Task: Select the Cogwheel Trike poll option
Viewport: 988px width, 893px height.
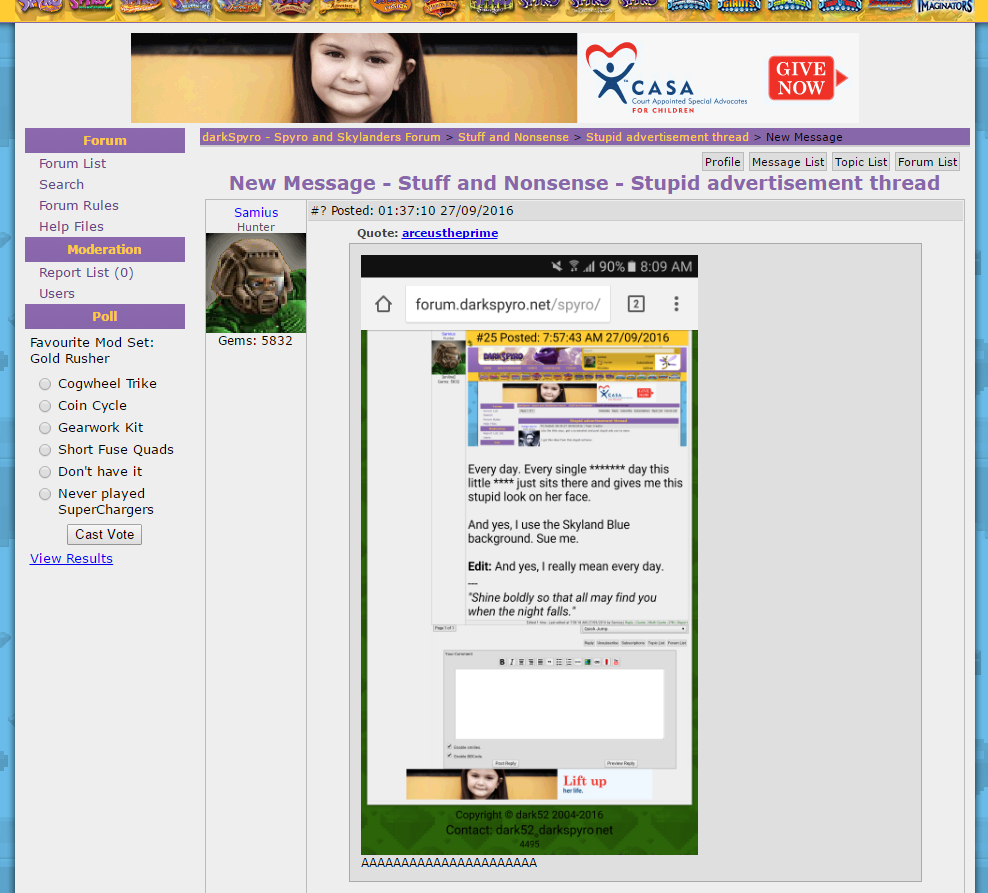Action: pos(45,384)
